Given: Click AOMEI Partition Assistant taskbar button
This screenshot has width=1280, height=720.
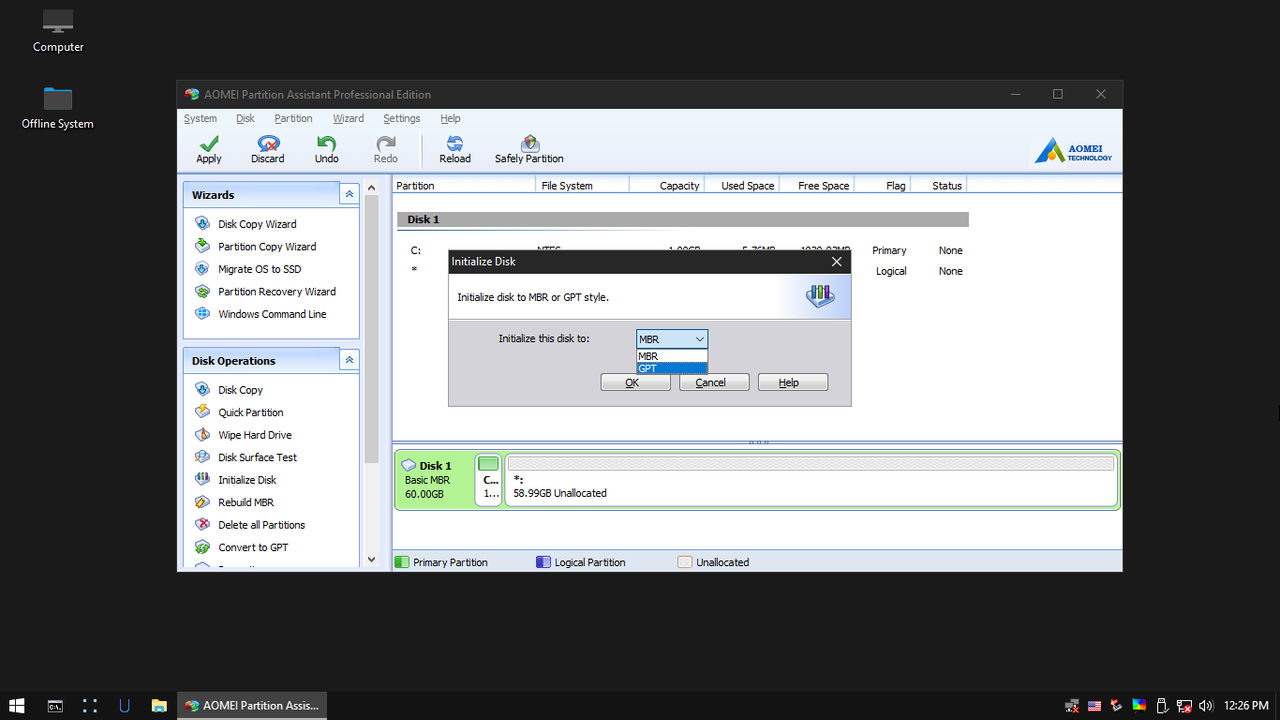Looking at the screenshot, I should click(252, 705).
